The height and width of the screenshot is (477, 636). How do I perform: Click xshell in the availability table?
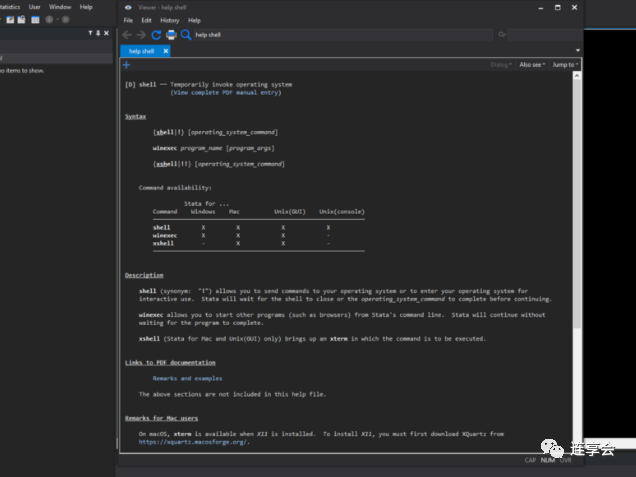click(x=163, y=243)
